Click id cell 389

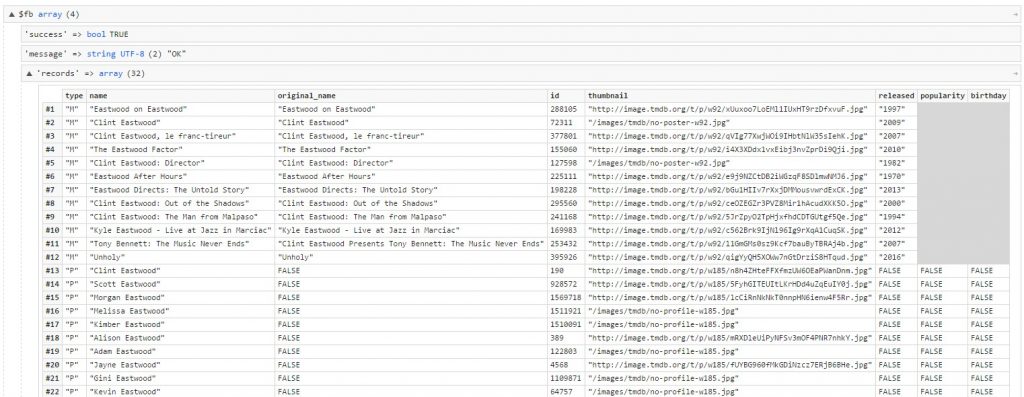pyautogui.click(x=566, y=338)
